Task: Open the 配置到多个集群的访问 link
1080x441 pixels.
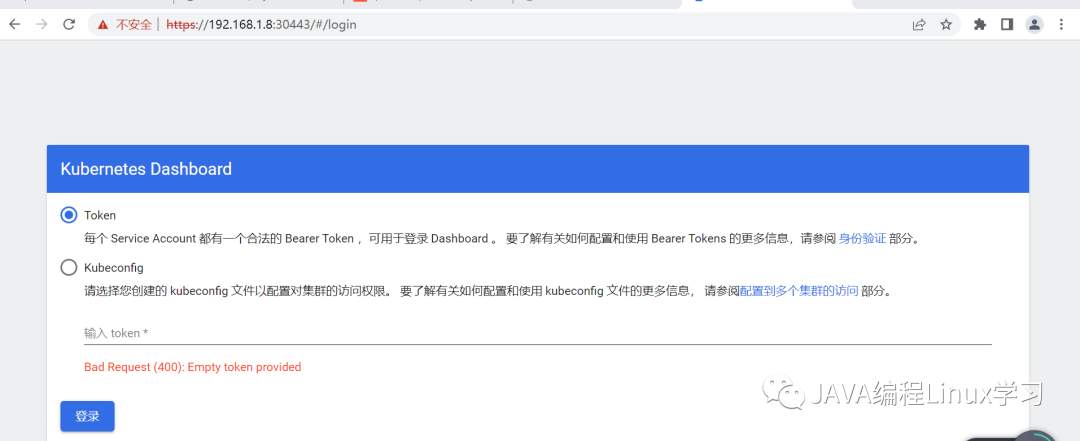Action: [799, 291]
